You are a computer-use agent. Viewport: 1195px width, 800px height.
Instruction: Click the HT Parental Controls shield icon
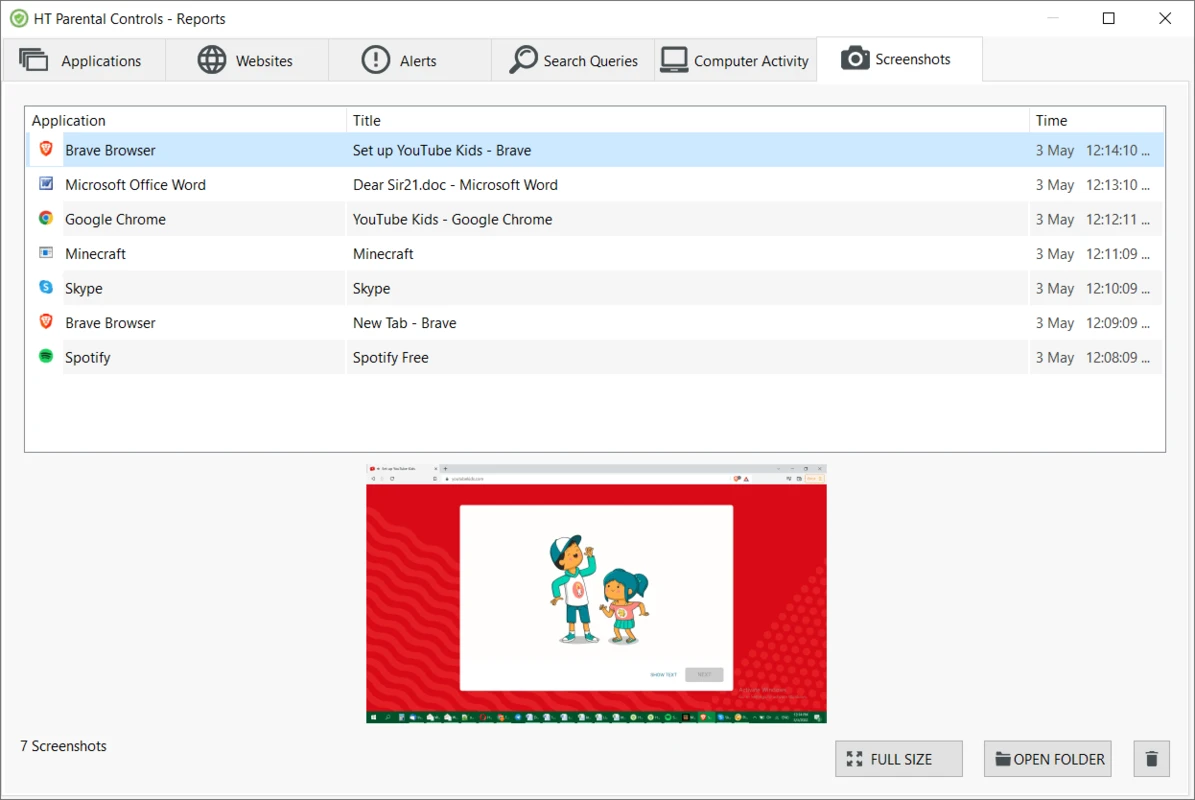click(x=19, y=18)
